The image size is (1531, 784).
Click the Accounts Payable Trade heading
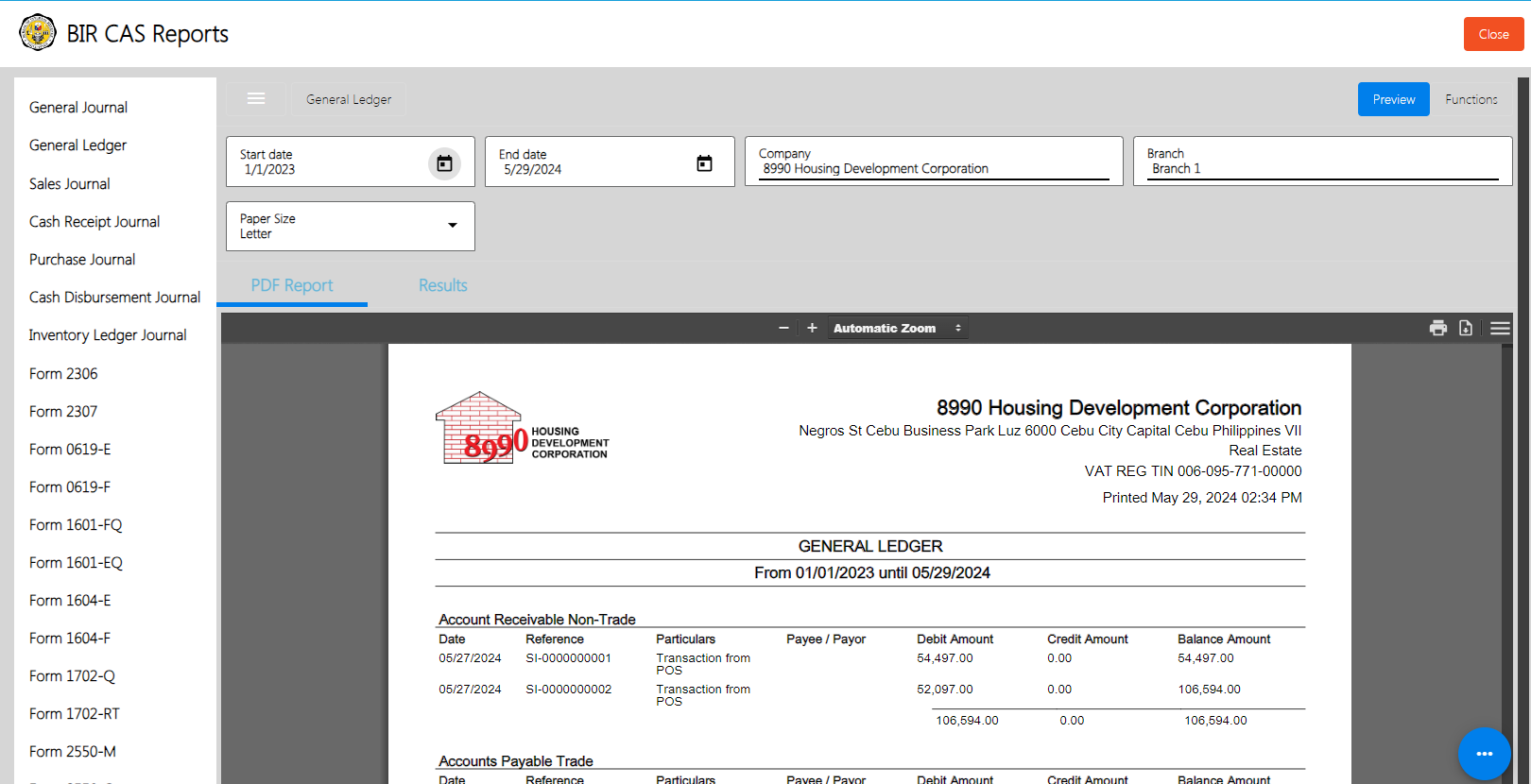516,761
